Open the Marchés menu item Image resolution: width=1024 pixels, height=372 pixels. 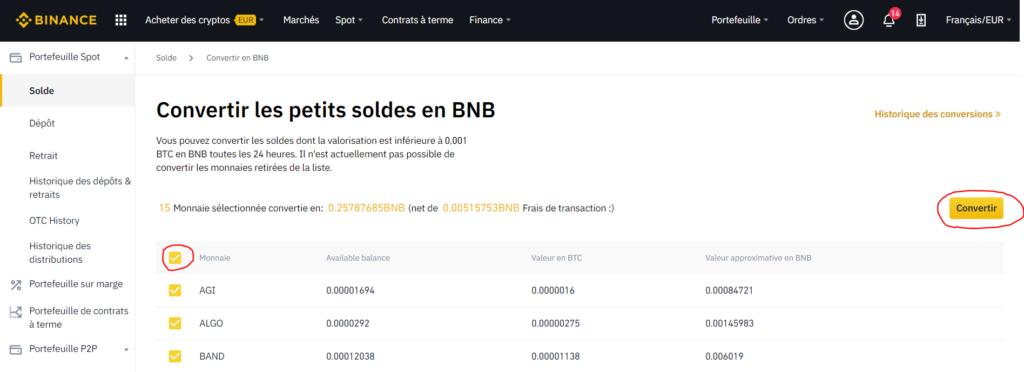coord(301,20)
